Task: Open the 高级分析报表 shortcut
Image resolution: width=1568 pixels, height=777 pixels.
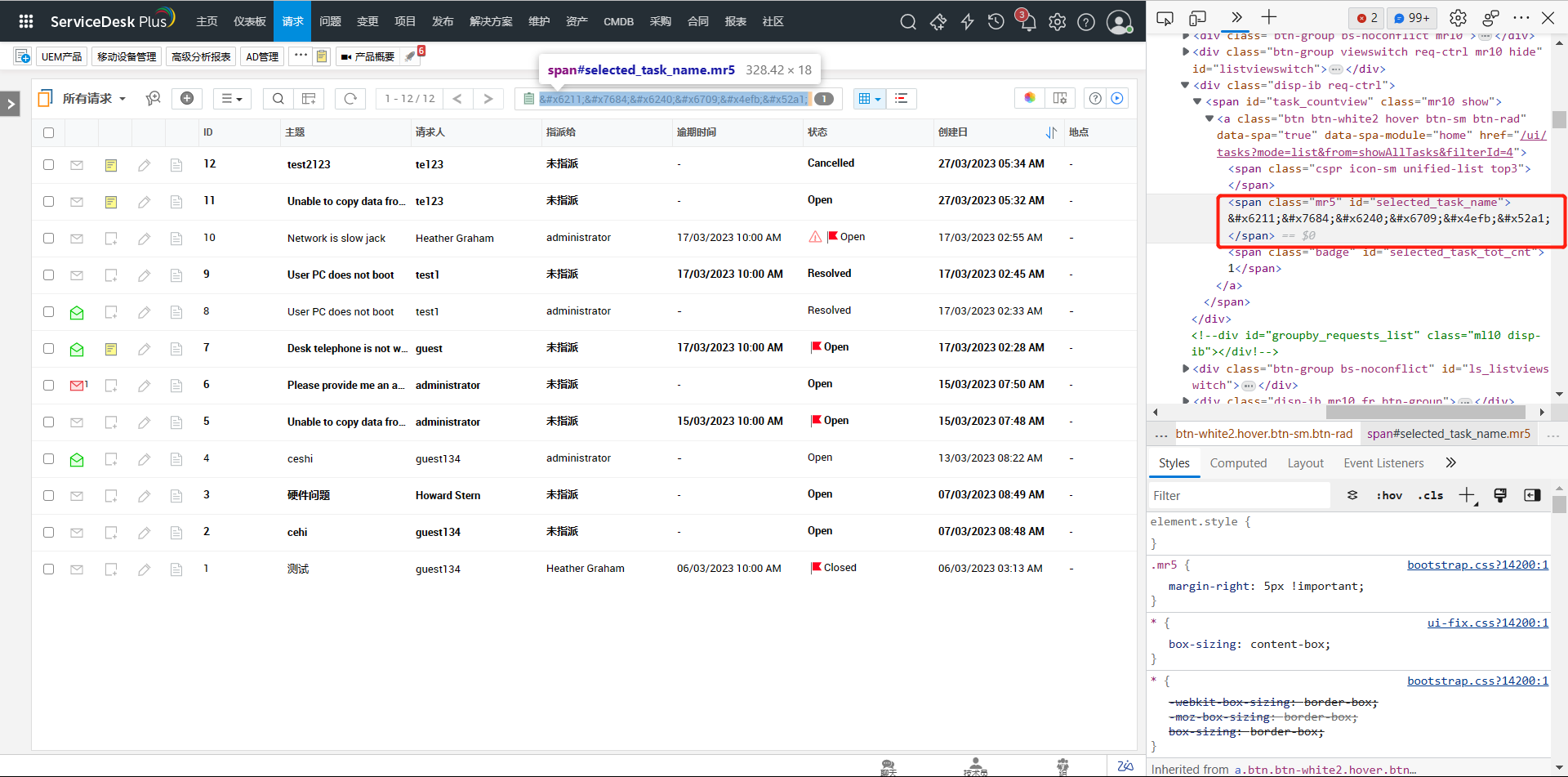Action: [201, 56]
